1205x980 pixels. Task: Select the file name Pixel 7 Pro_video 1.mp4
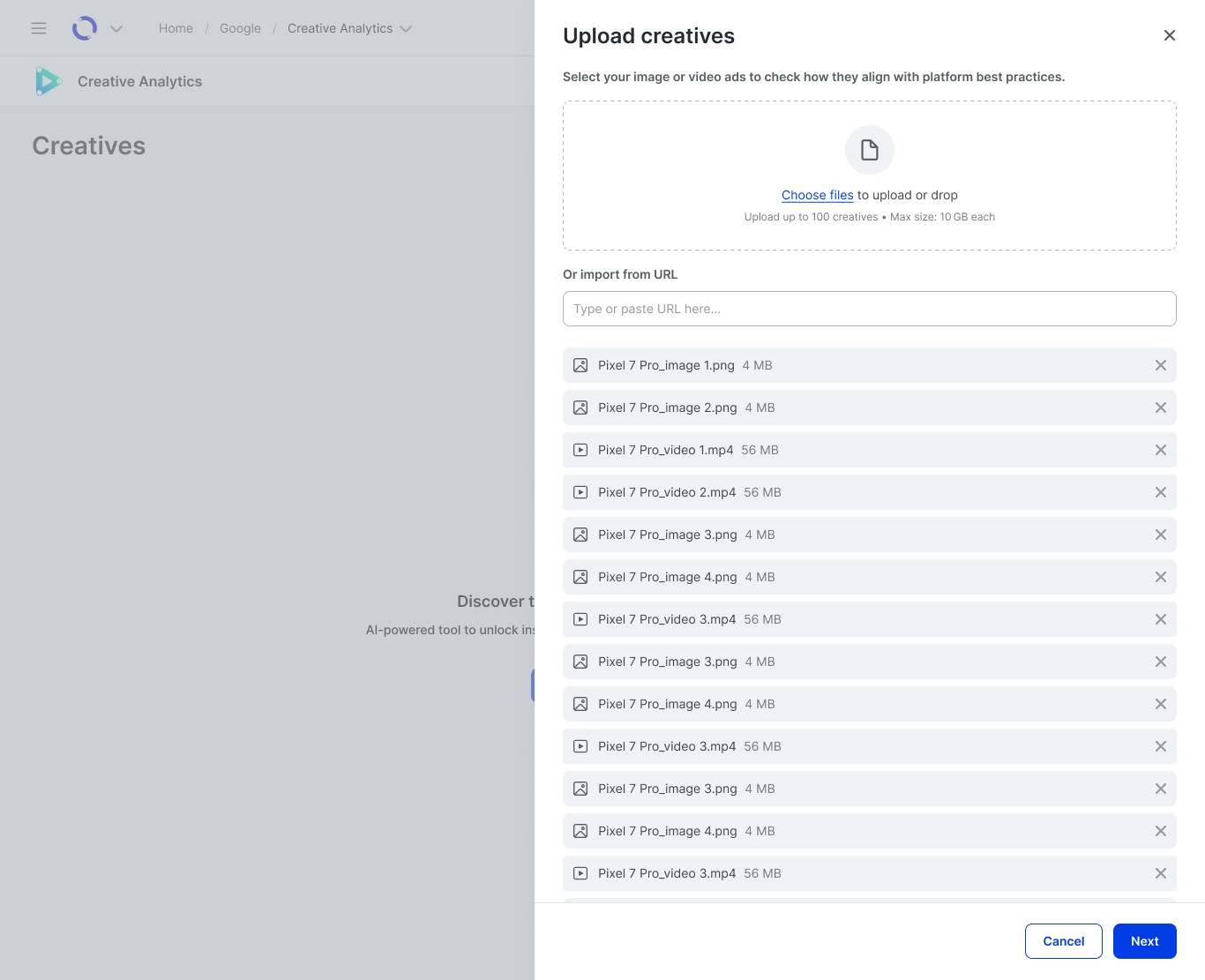[x=666, y=450]
